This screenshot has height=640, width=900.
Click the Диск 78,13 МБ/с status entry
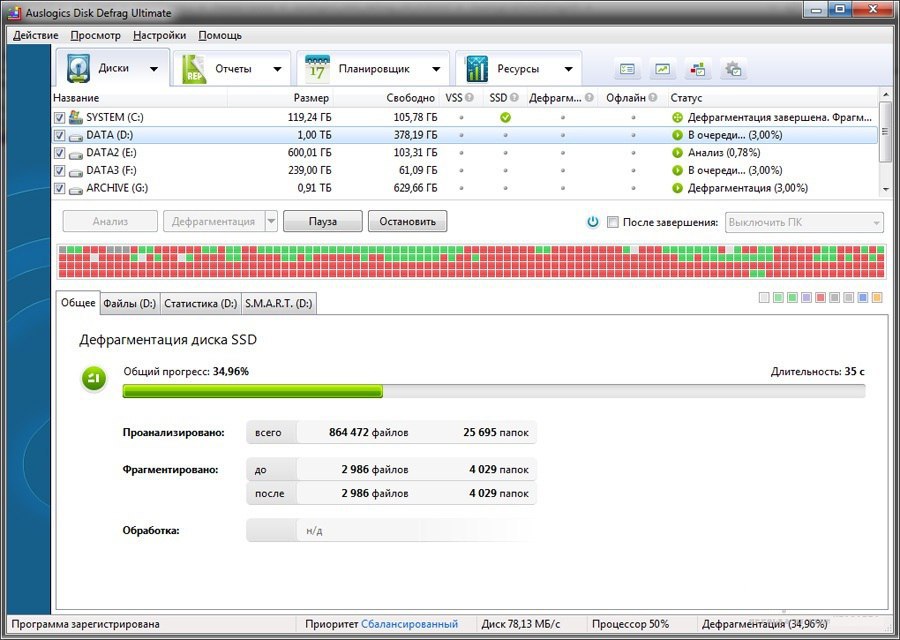[x=521, y=624]
